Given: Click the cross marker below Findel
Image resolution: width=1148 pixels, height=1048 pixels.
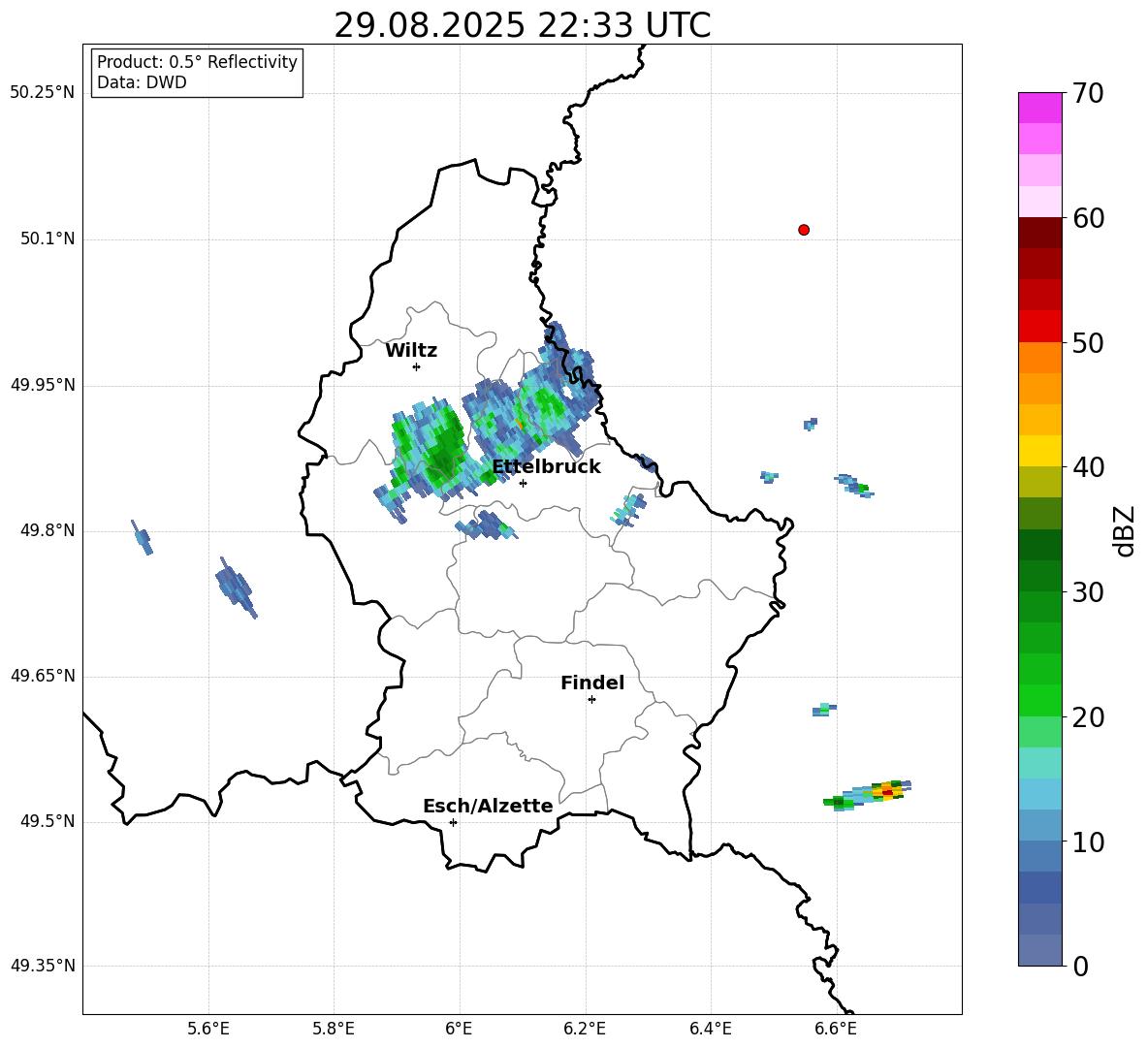Looking at the screenshot, I should pyautogui.click(x=592, y=700).
